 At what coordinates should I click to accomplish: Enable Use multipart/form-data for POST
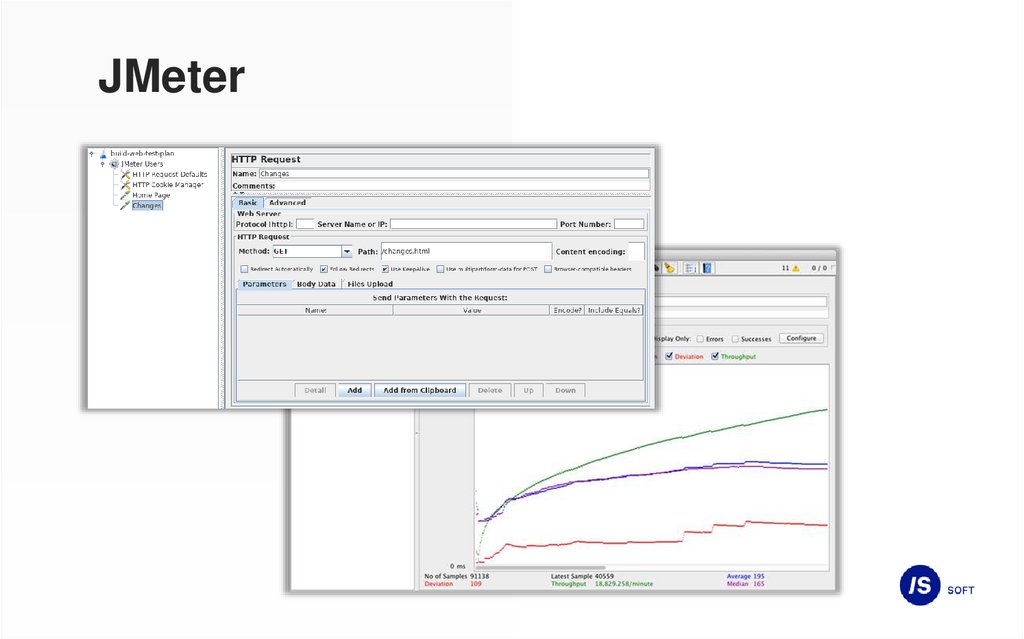[x=440, y=269]
